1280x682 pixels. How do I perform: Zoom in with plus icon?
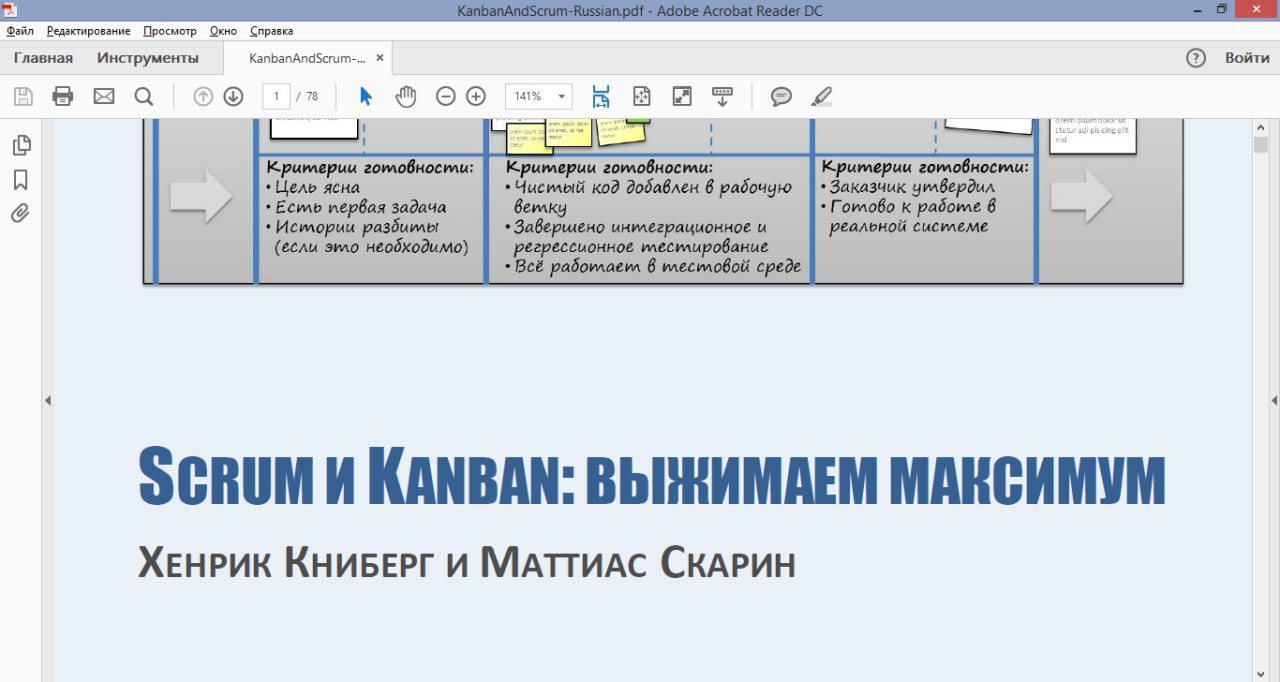[476, 96]
